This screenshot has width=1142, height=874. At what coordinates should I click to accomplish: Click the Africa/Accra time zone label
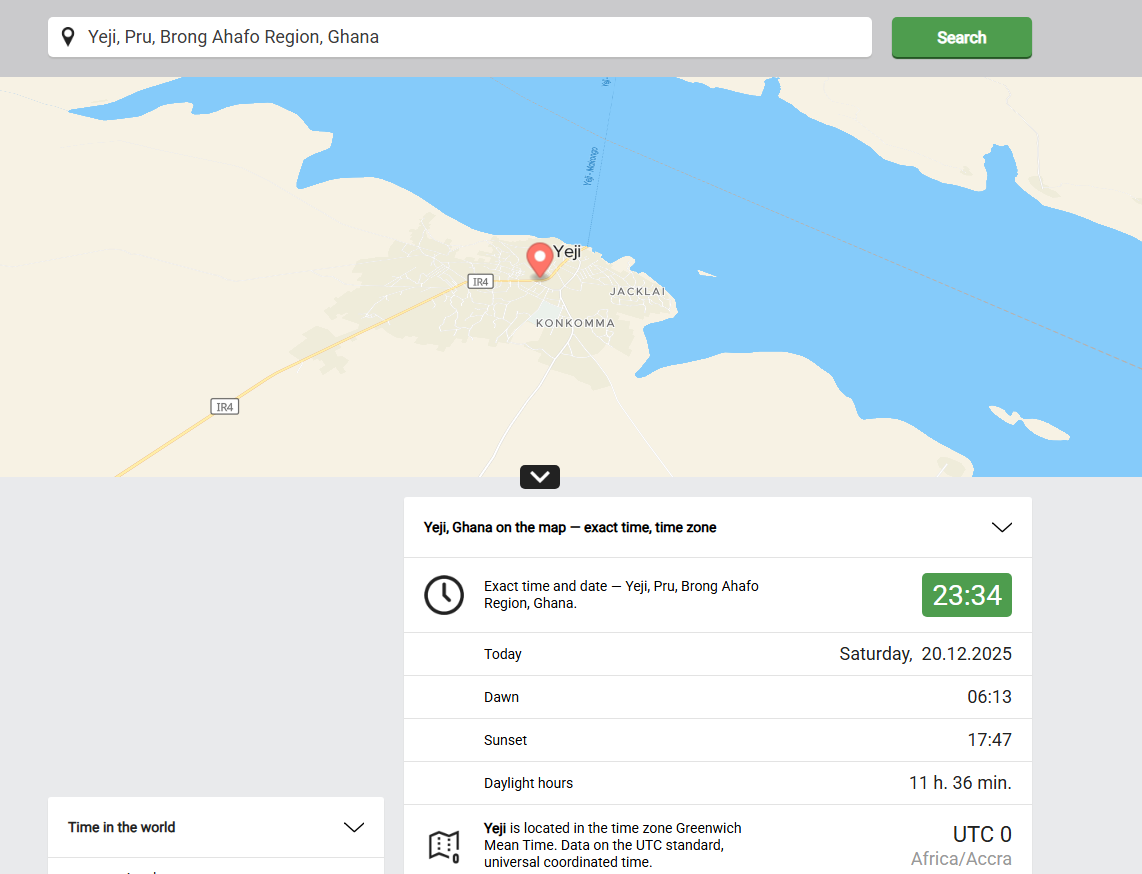click(x=961, y=859)
